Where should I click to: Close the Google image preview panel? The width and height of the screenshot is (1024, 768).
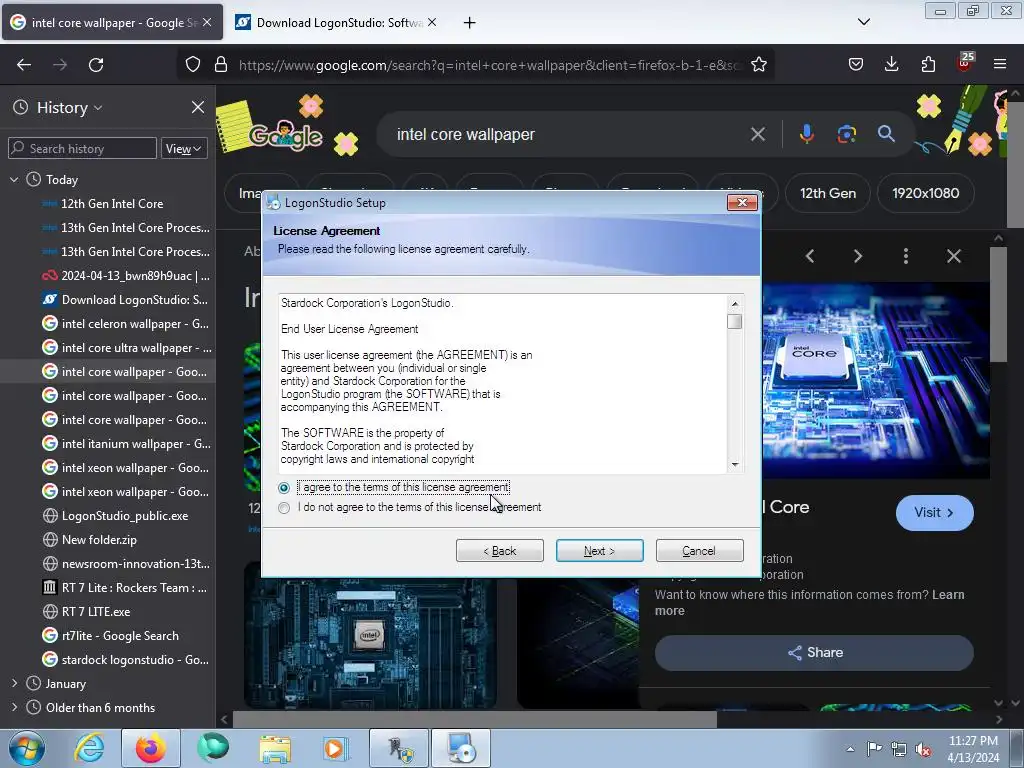[954, 256]
